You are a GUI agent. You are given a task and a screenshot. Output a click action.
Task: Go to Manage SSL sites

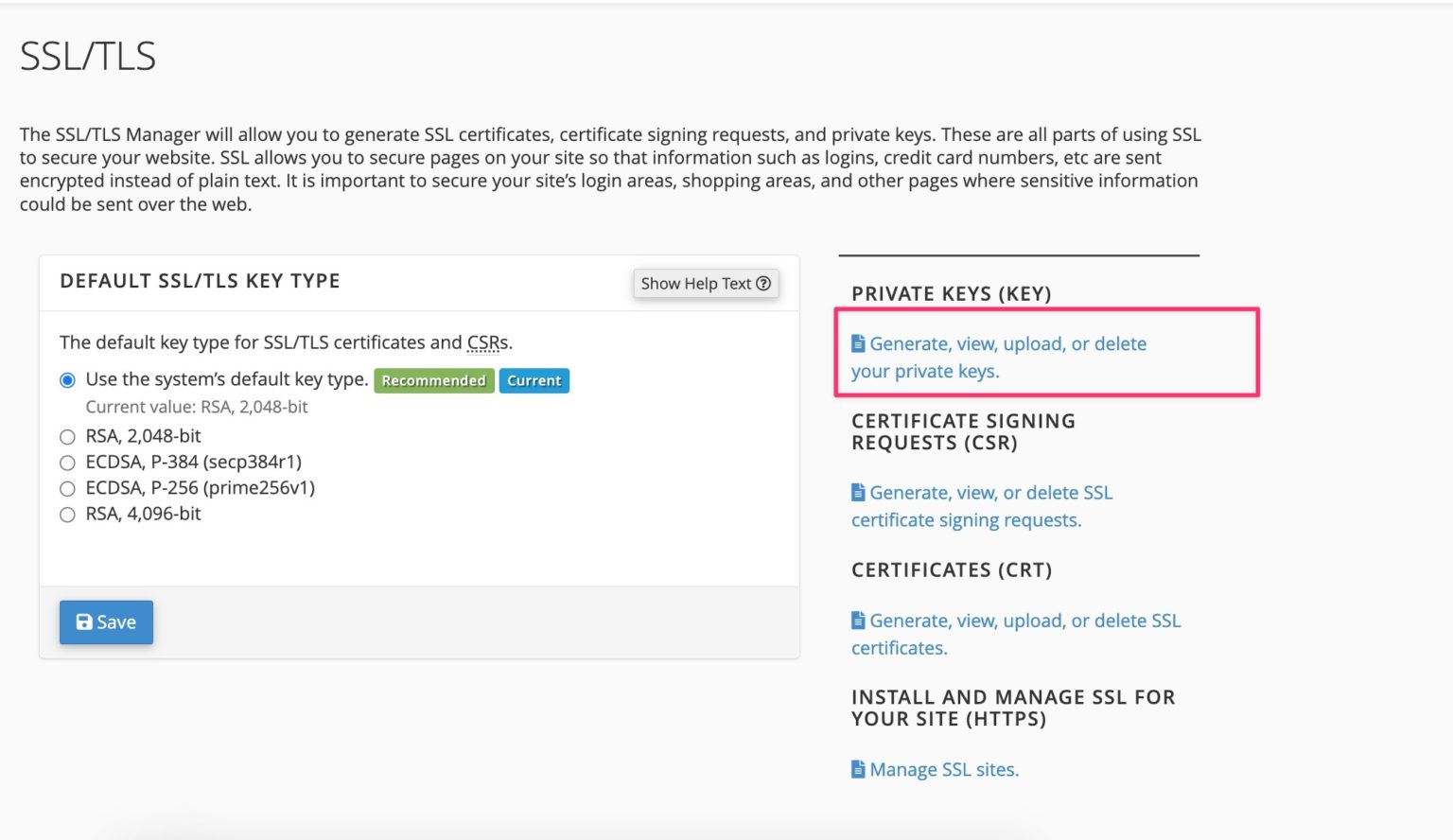coord(943,770)
